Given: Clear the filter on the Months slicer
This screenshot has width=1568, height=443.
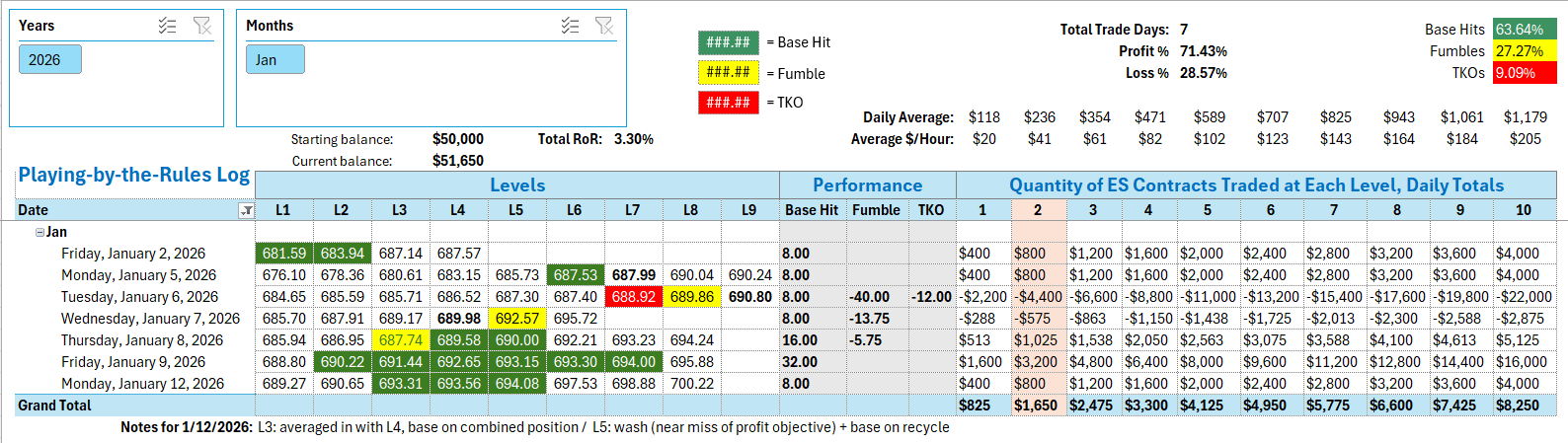Looking at the screenshot, I should tap(604, 26).
